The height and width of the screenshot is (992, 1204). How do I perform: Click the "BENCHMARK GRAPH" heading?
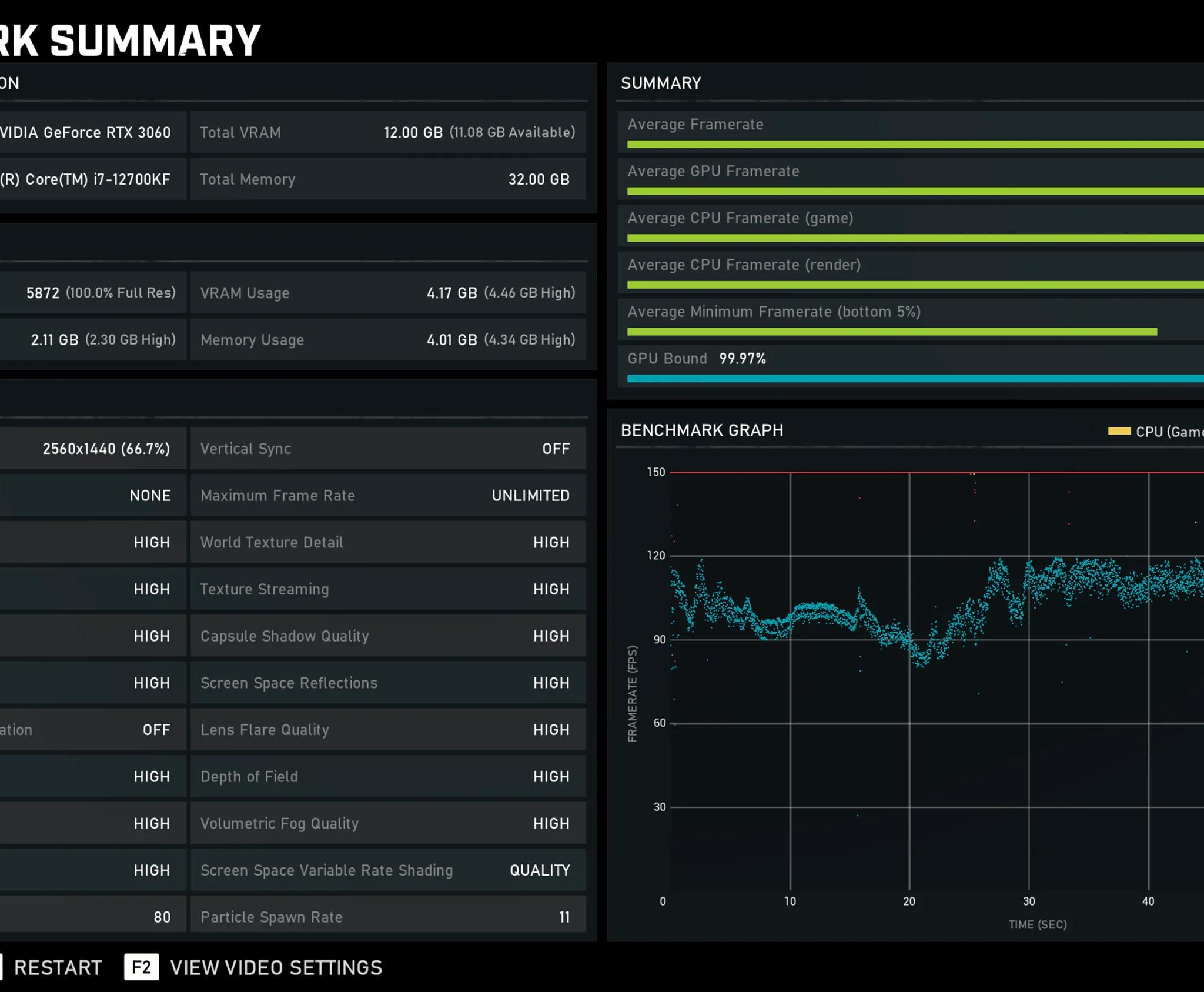[702, 430]
